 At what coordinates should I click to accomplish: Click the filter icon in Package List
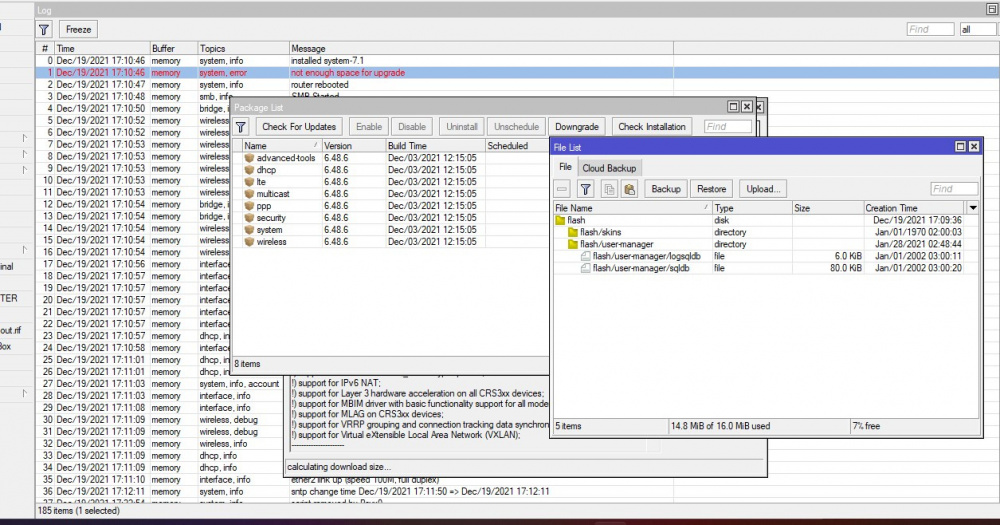click(241, 127)
